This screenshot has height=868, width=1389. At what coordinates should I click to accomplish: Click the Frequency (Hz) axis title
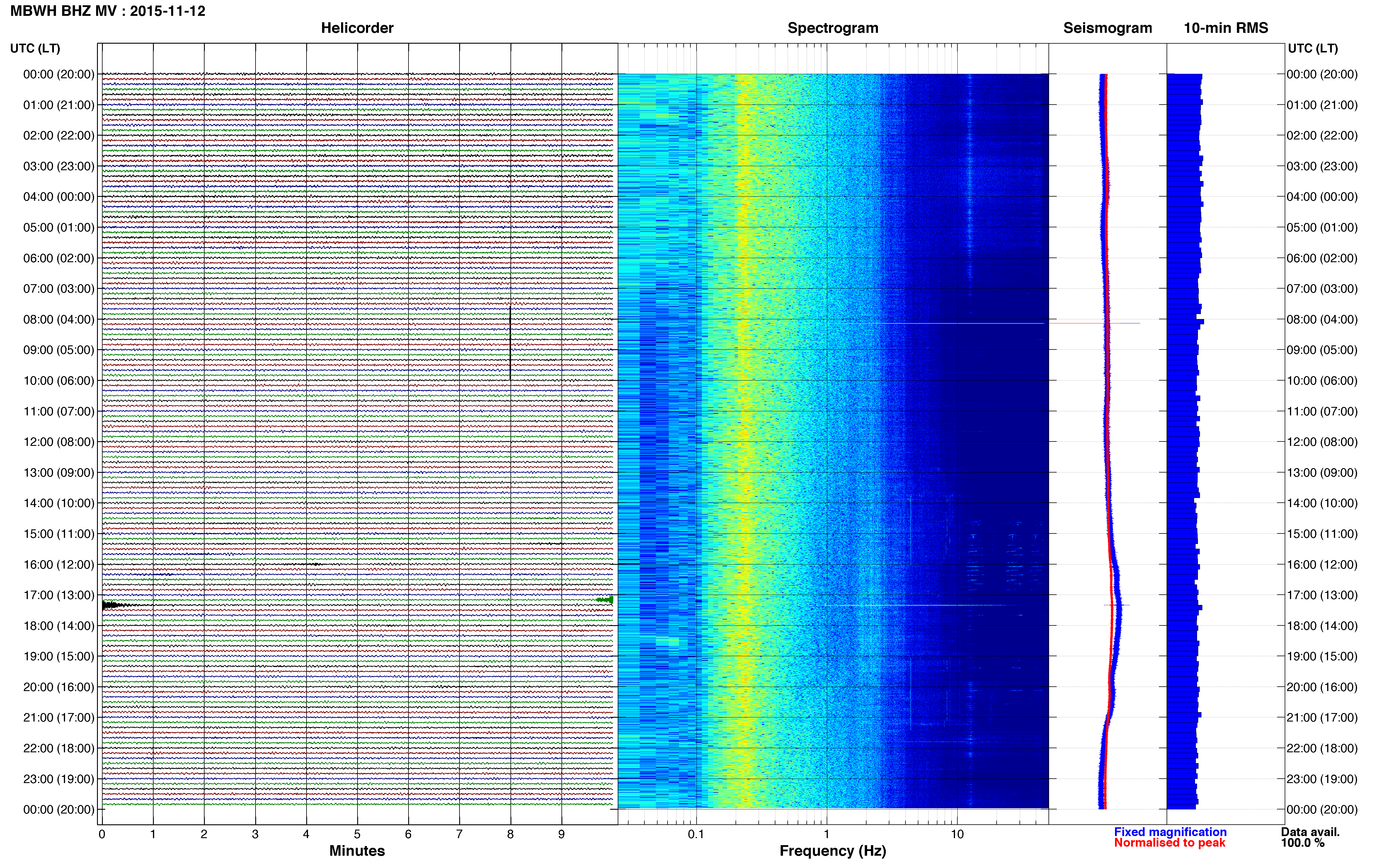(x=833, y=851)
